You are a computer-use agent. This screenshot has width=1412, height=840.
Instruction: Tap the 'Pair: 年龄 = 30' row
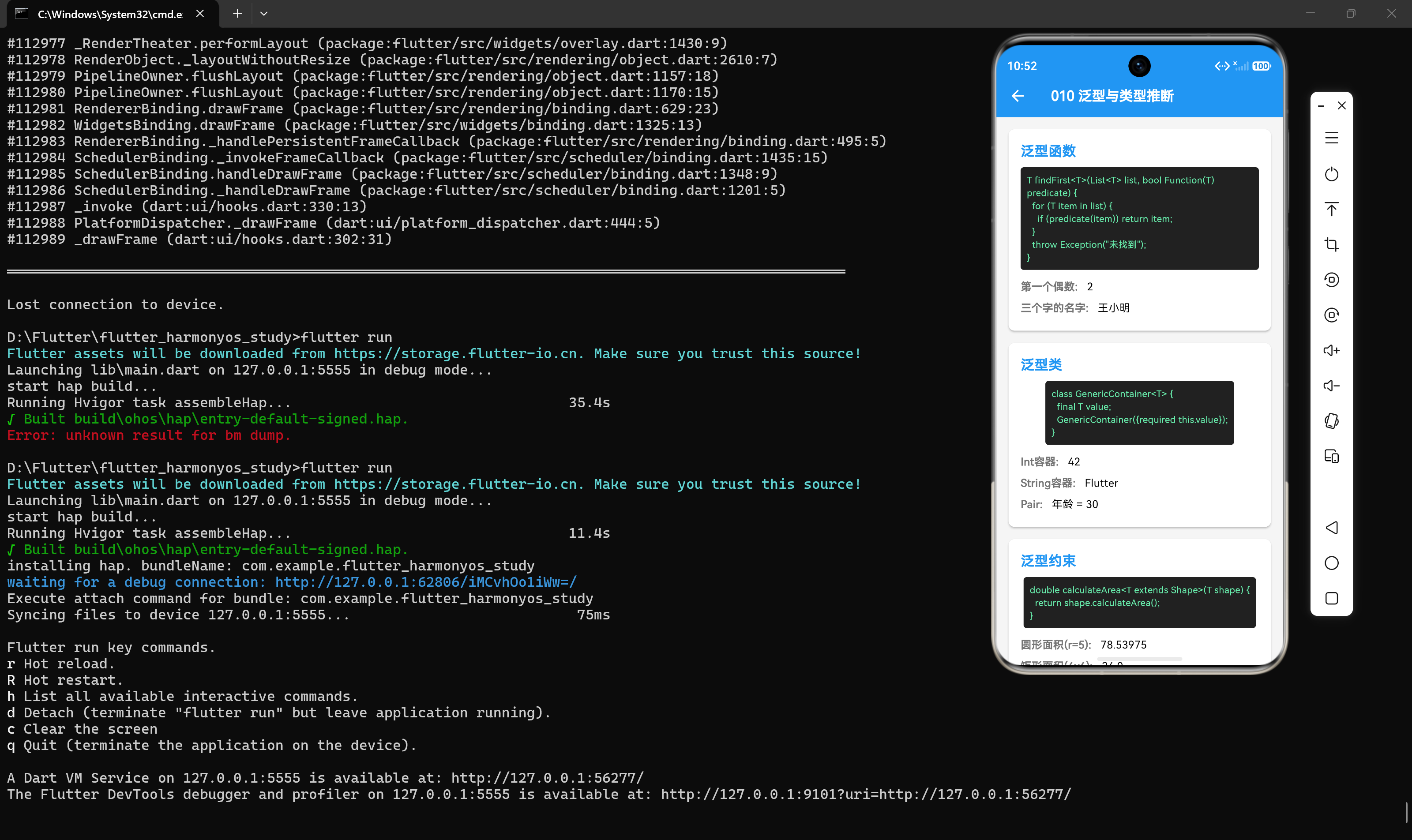1059,504
